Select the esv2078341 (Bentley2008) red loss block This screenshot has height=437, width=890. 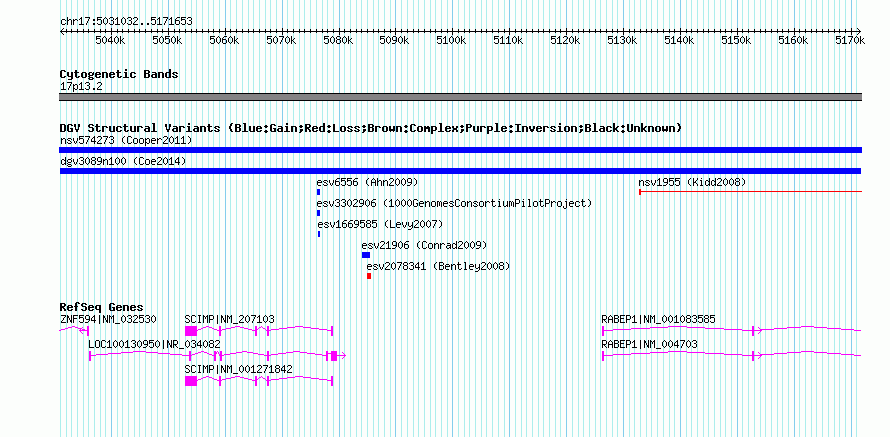pyautogui.click(x=369, y=276)
